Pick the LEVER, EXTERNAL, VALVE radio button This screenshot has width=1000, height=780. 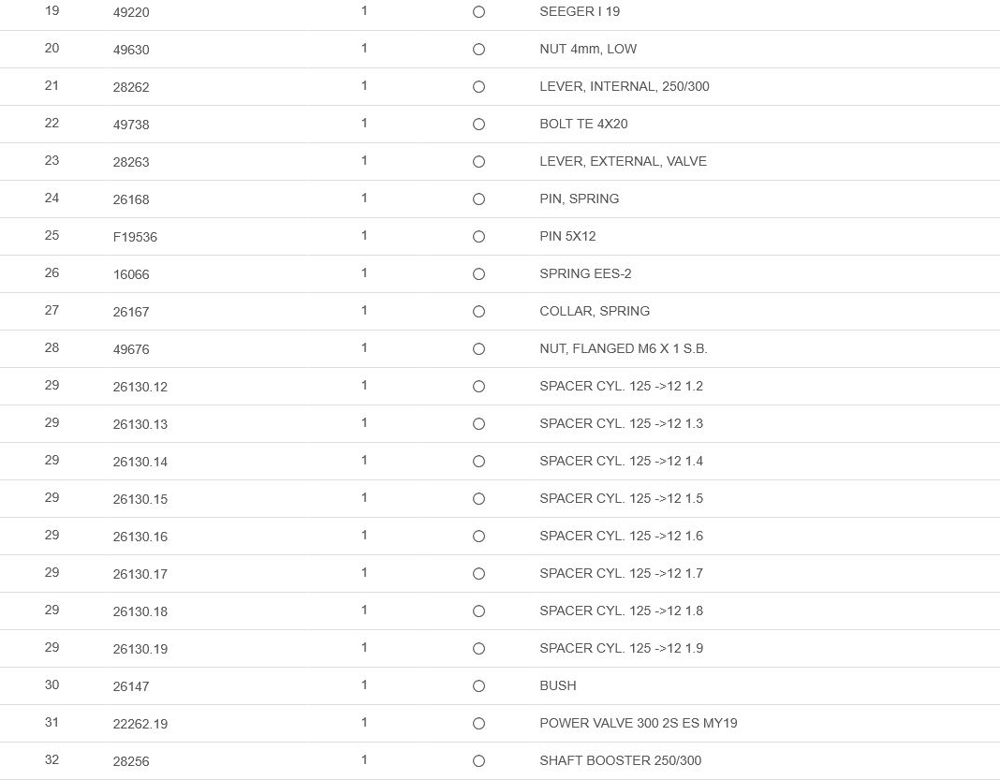pos(479,162)
